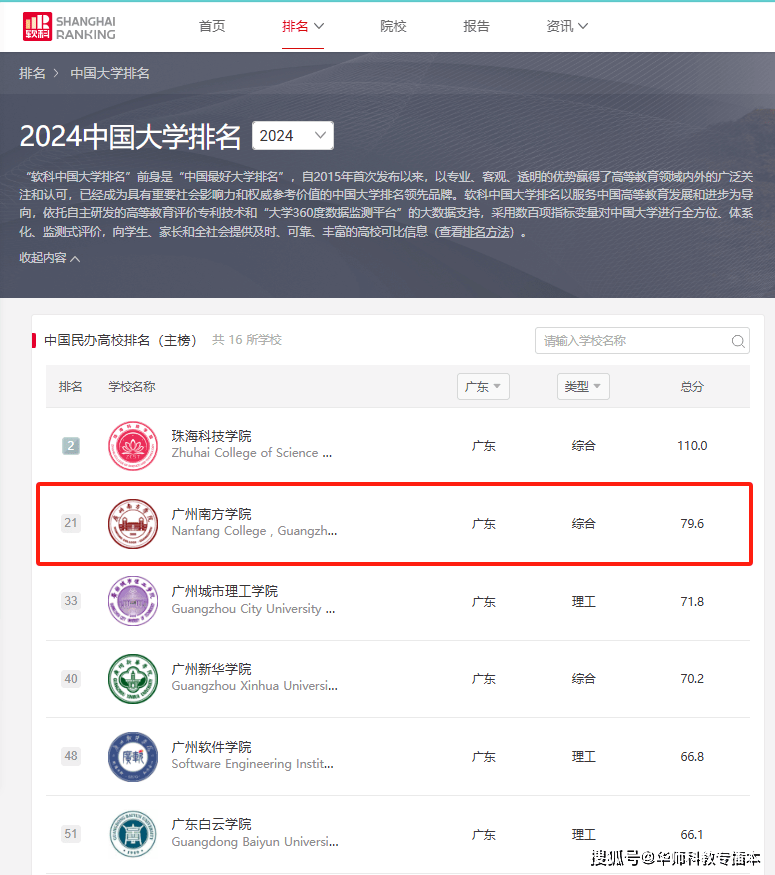This screenshot has width=775, height=875.
Task: Click the 广州软件学院 school emblem
Action: coord(133,757)
